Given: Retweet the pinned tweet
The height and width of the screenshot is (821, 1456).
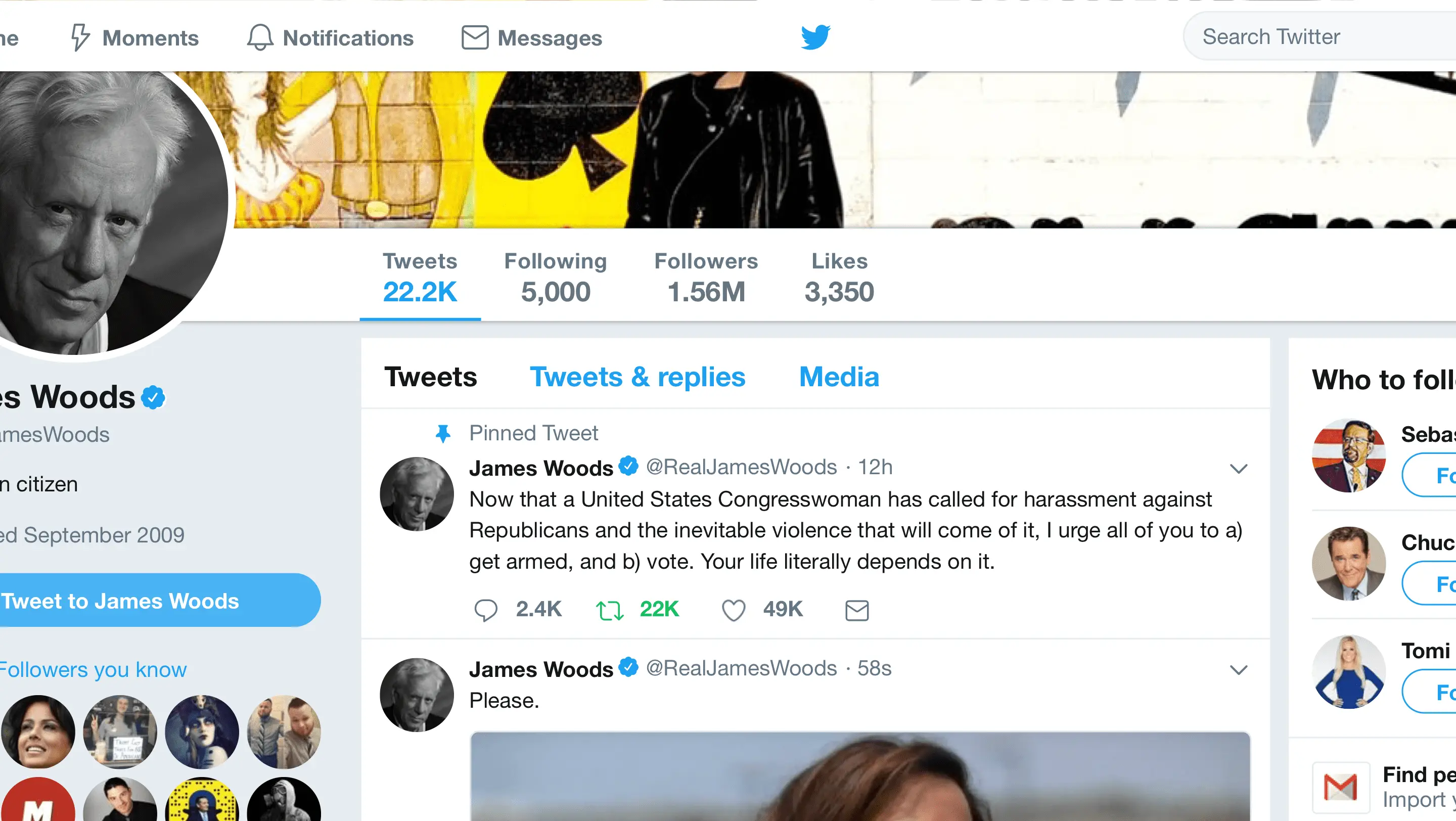Looking at the screenshot, I should (609, 610).
